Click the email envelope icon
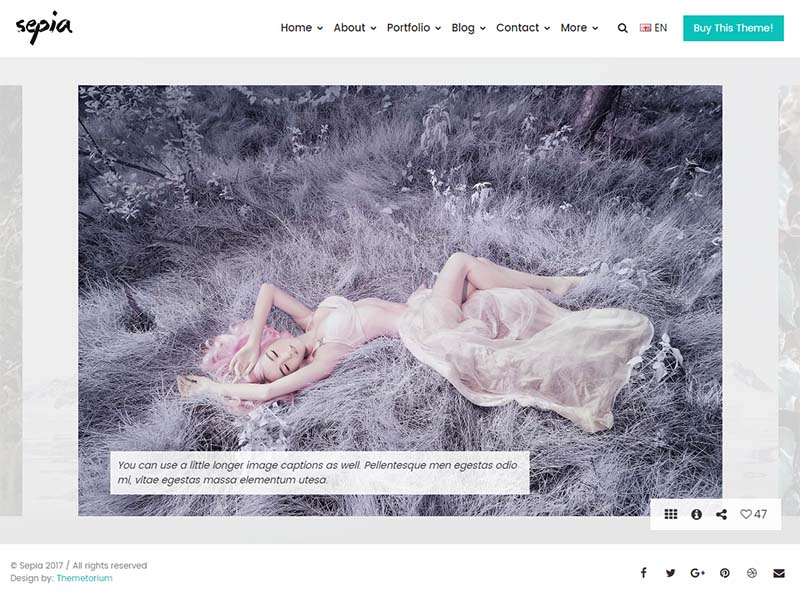800x600 pixels. tap(779, 573)
